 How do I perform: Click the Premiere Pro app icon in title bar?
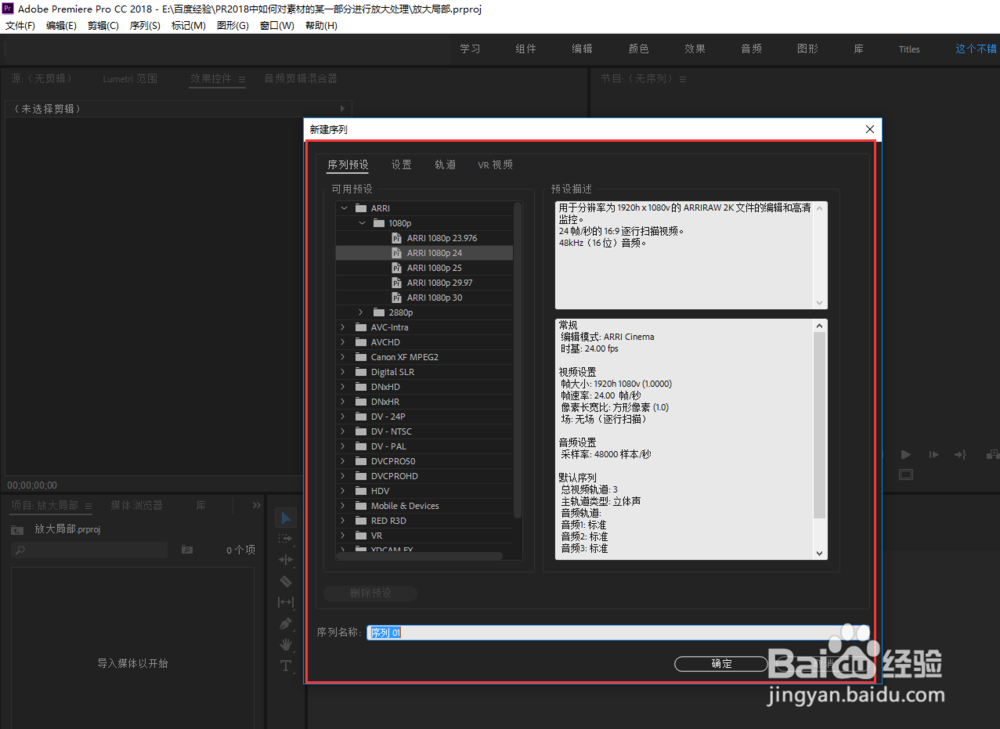click(8, 8)
